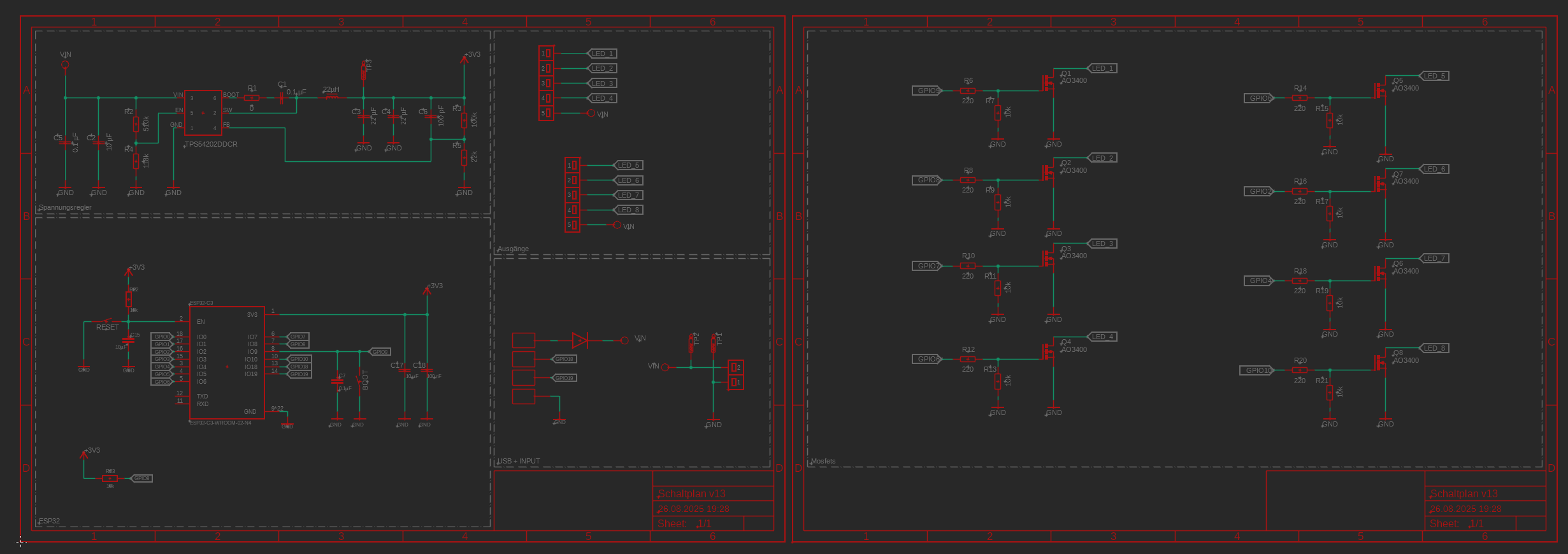Select the RESET switch symbol
The image size is (1568, 554).
[x=108, y=321]
